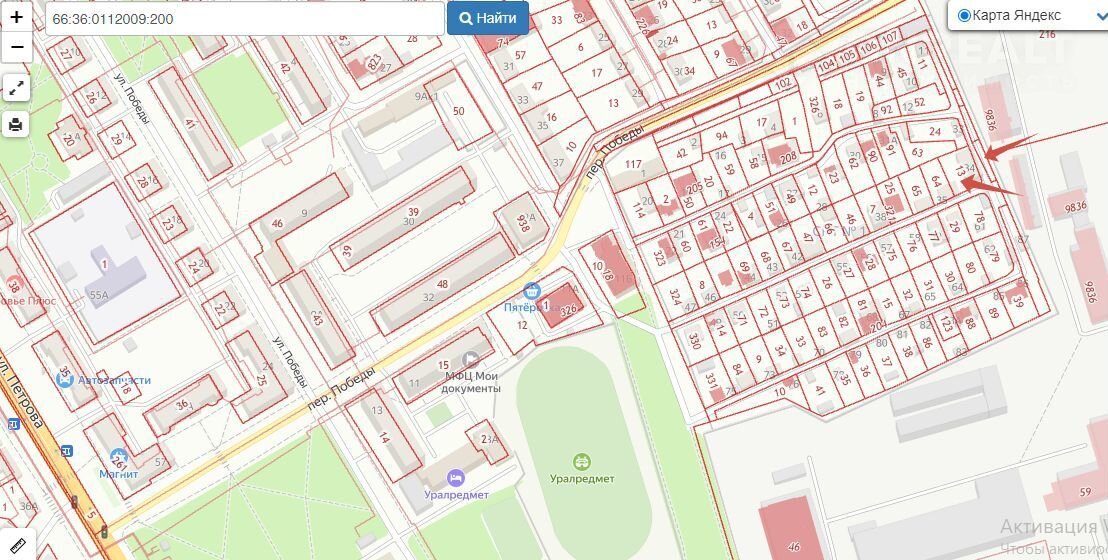
Task: Select the parcel numbered 330
Action: tap(693, 341)
